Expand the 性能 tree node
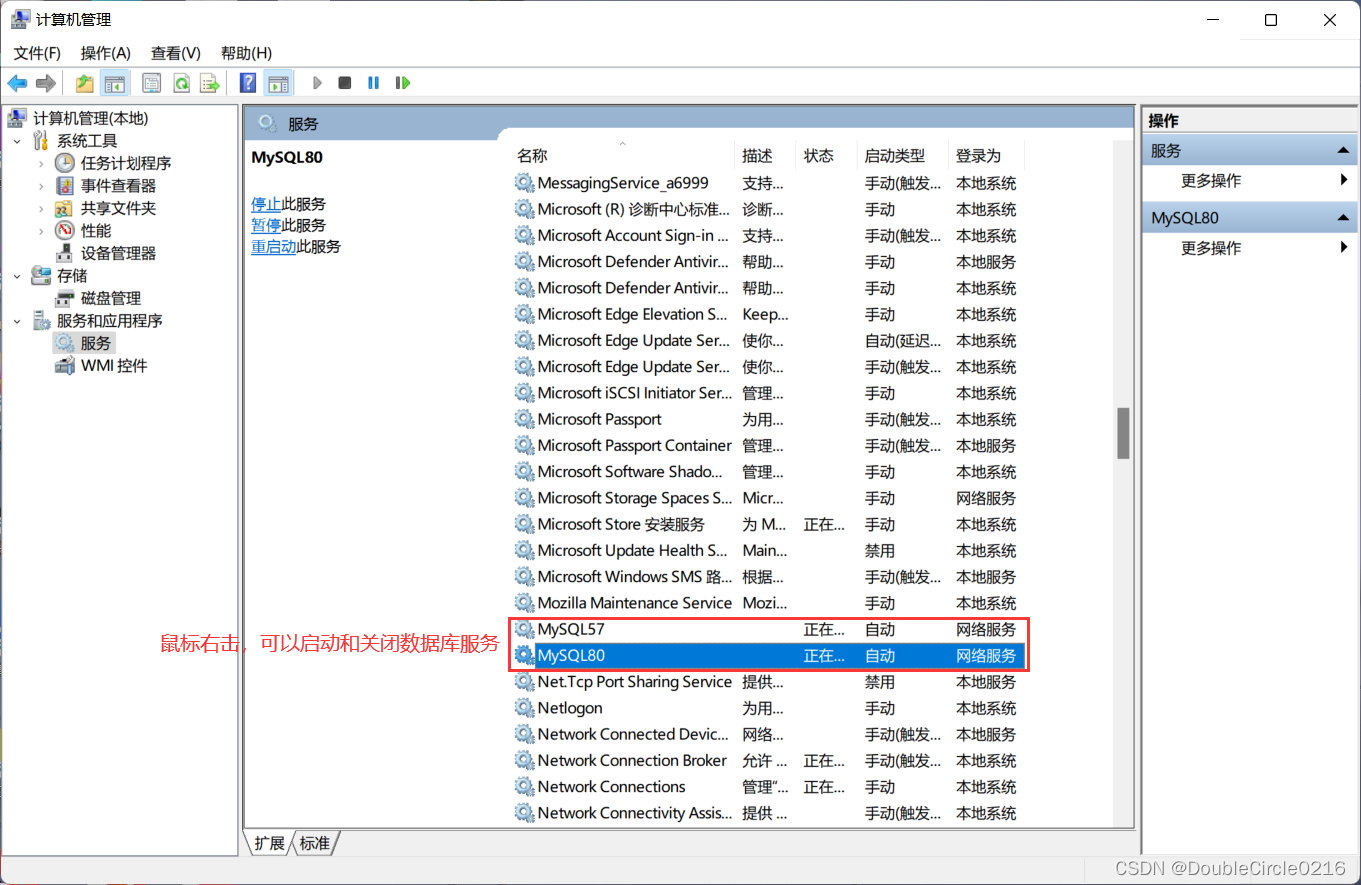 [41, 231]
